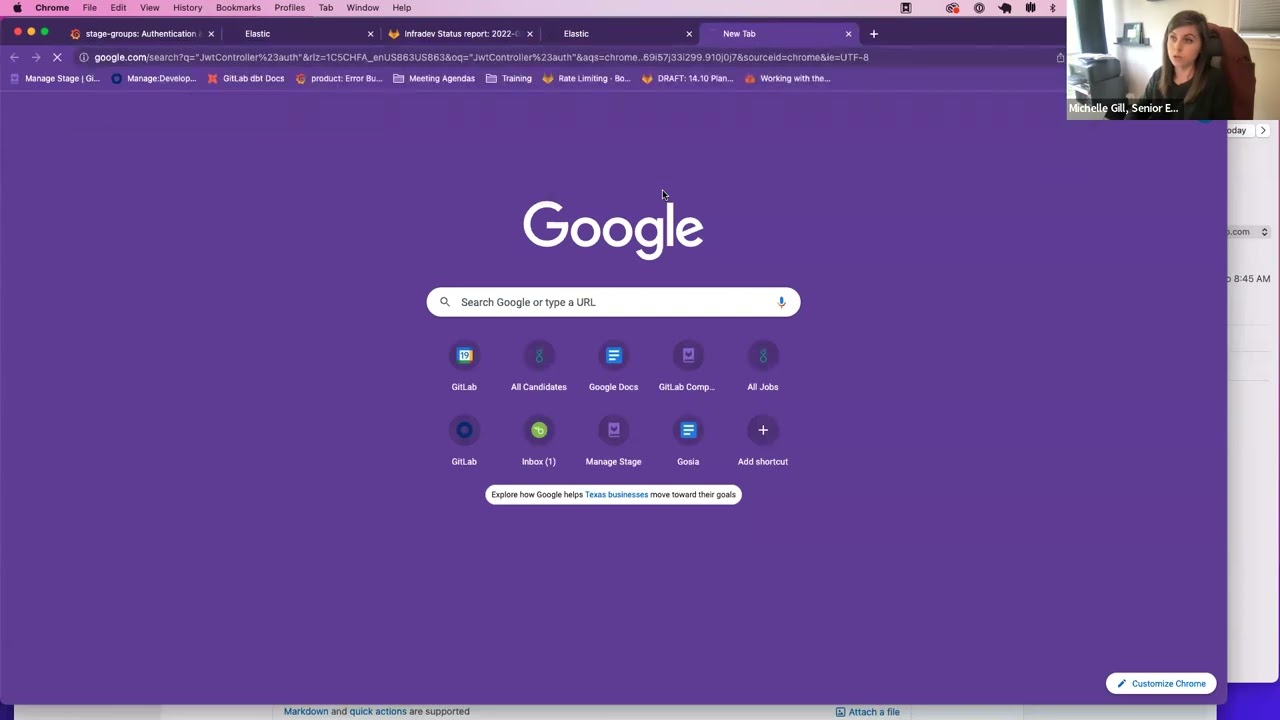Open the Edit menu
Image resolution: width=1280 pixels, height=720 pixels.
(x=118, y=8)
